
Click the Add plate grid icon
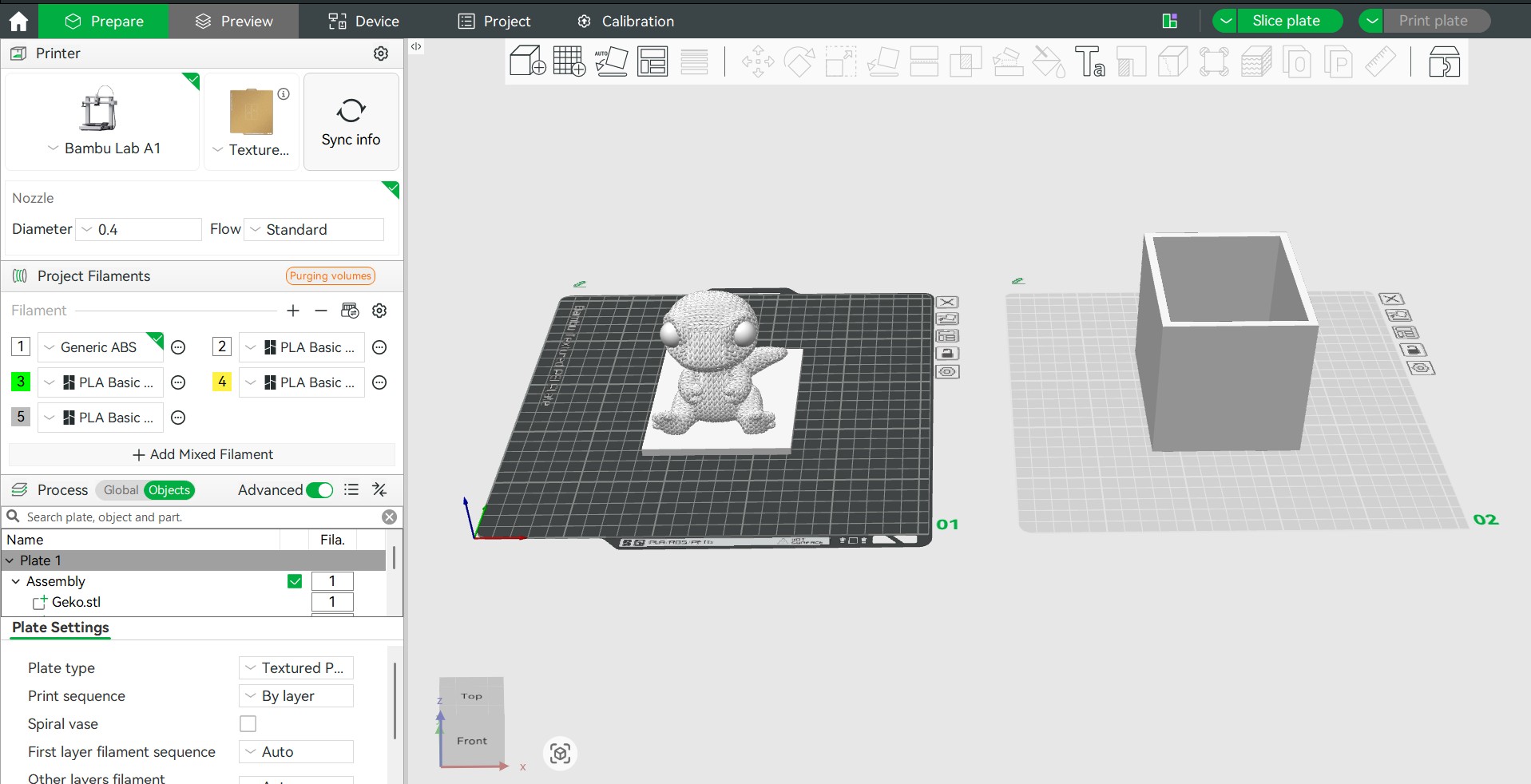point(569,61)
